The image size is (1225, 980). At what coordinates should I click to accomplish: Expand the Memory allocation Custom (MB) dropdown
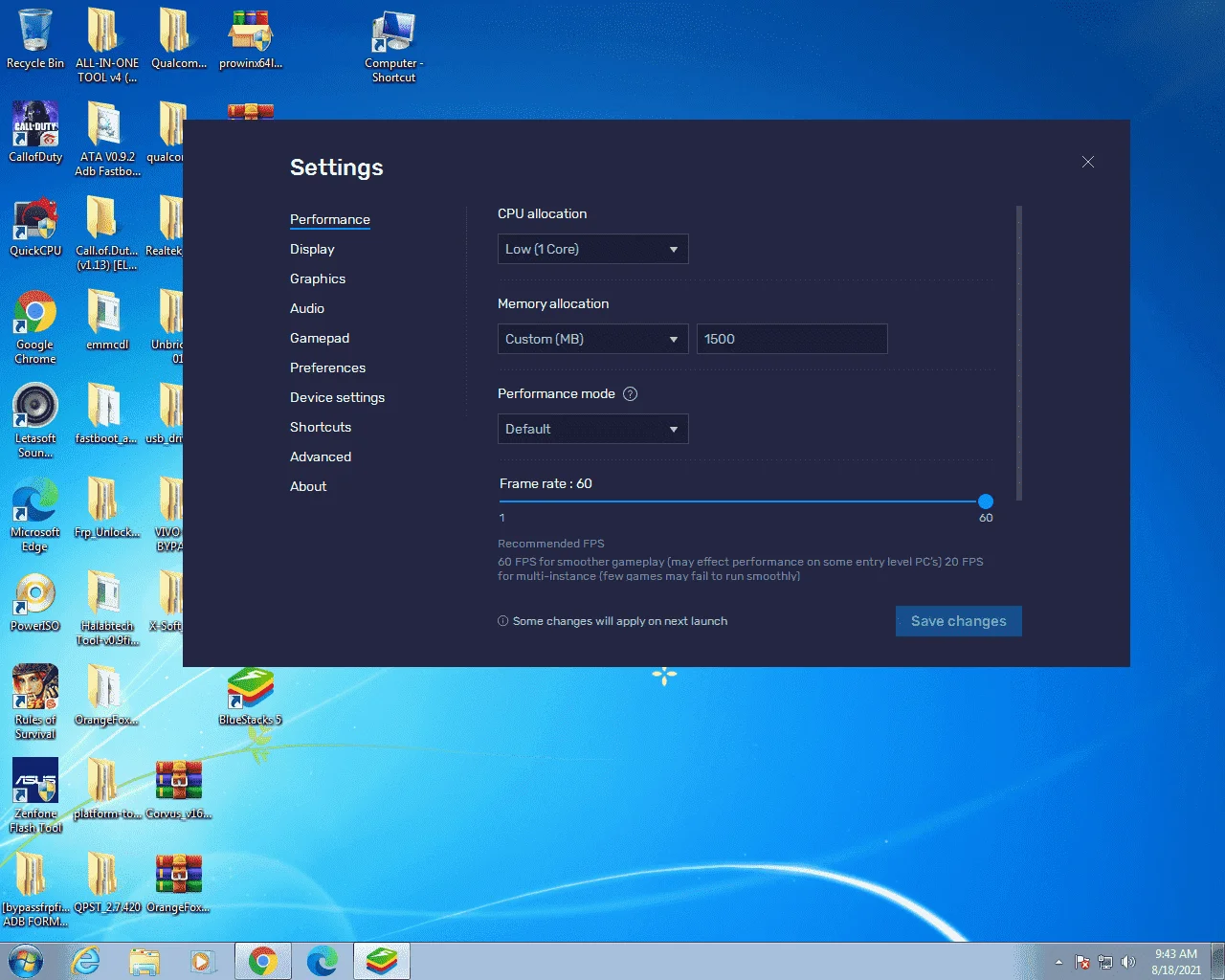(592, 339)
